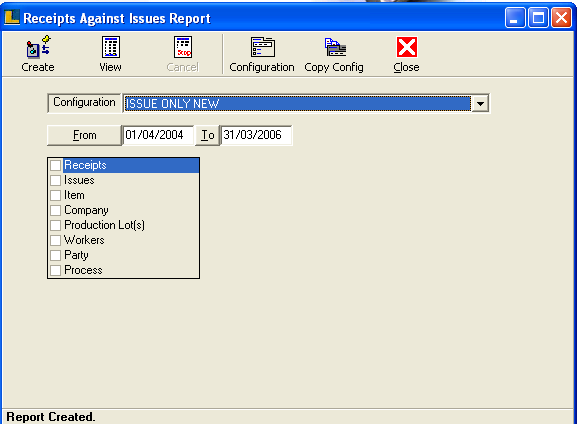Click the From date button
Image resolution: width=577 pixels, height=424 pixels.
point(84,135)
